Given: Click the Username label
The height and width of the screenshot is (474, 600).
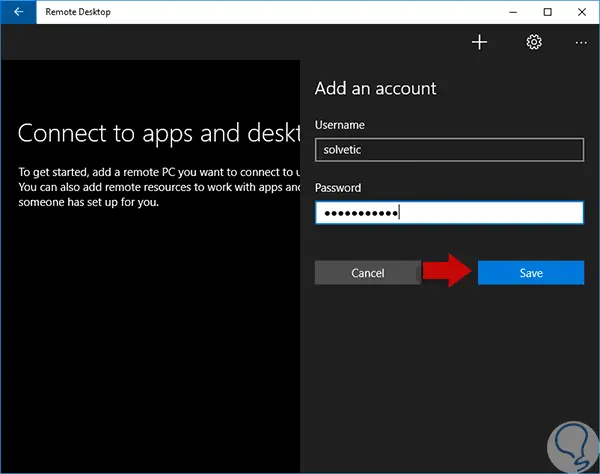Looking at the screenshot, I should [x=339, y=125].
